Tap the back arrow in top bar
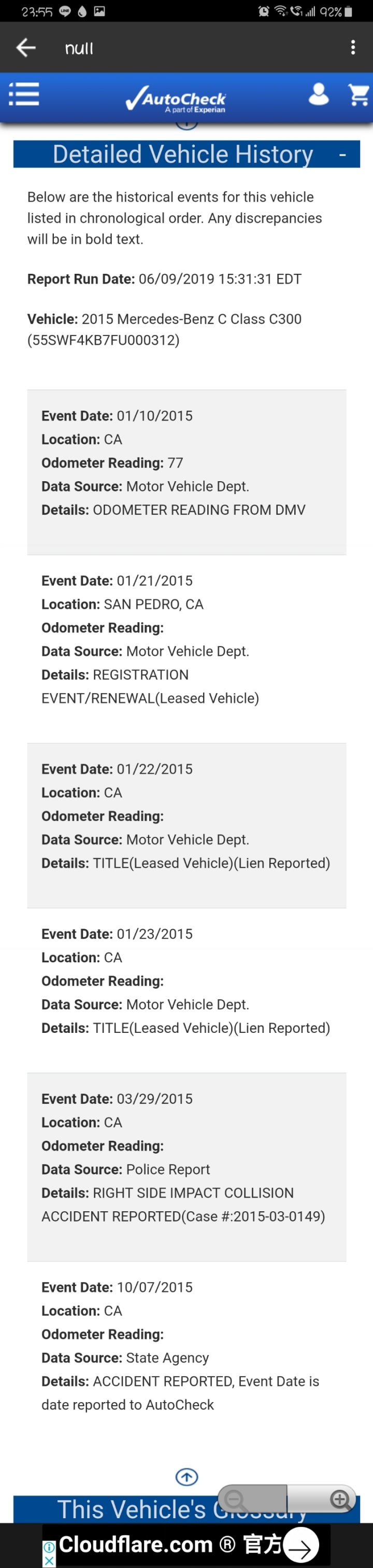The width and height of the screenshot is (373, 1568). [x=25, y=48]
